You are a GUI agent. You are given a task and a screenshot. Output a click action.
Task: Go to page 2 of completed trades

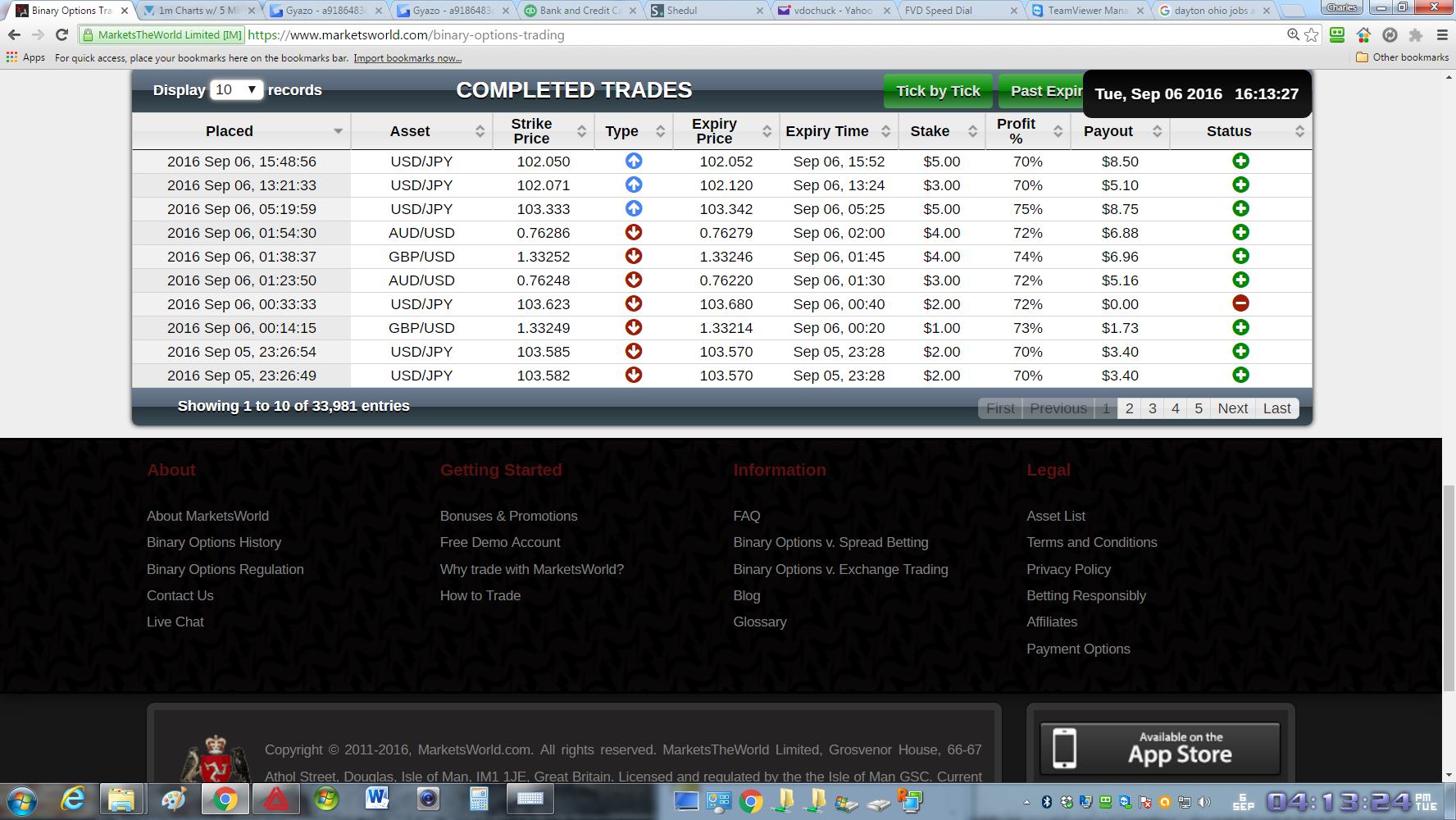[x=1129, y=408]
